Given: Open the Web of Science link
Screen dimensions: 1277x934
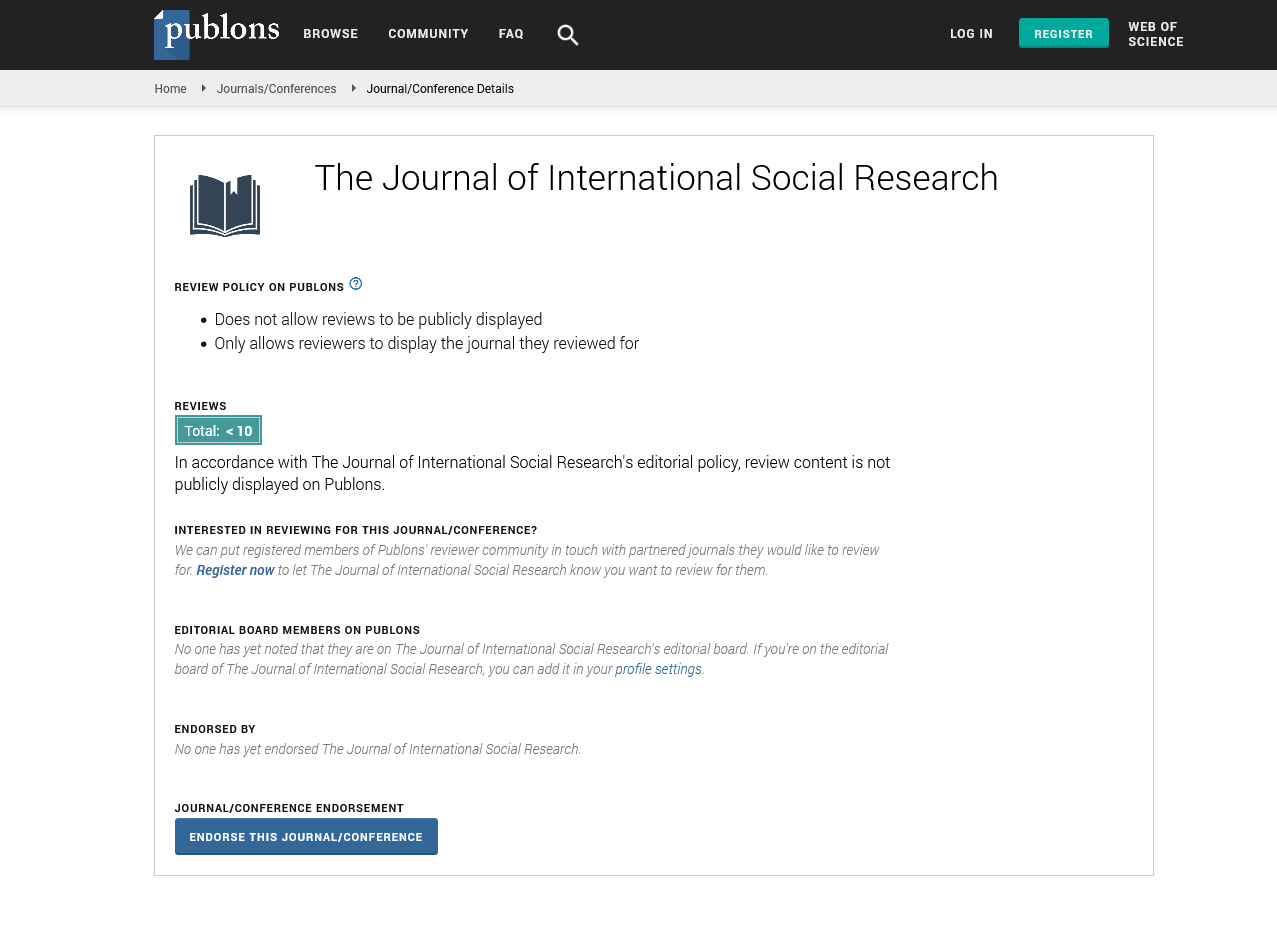Looking at the screenshot, I should (x=1155, y=35).
